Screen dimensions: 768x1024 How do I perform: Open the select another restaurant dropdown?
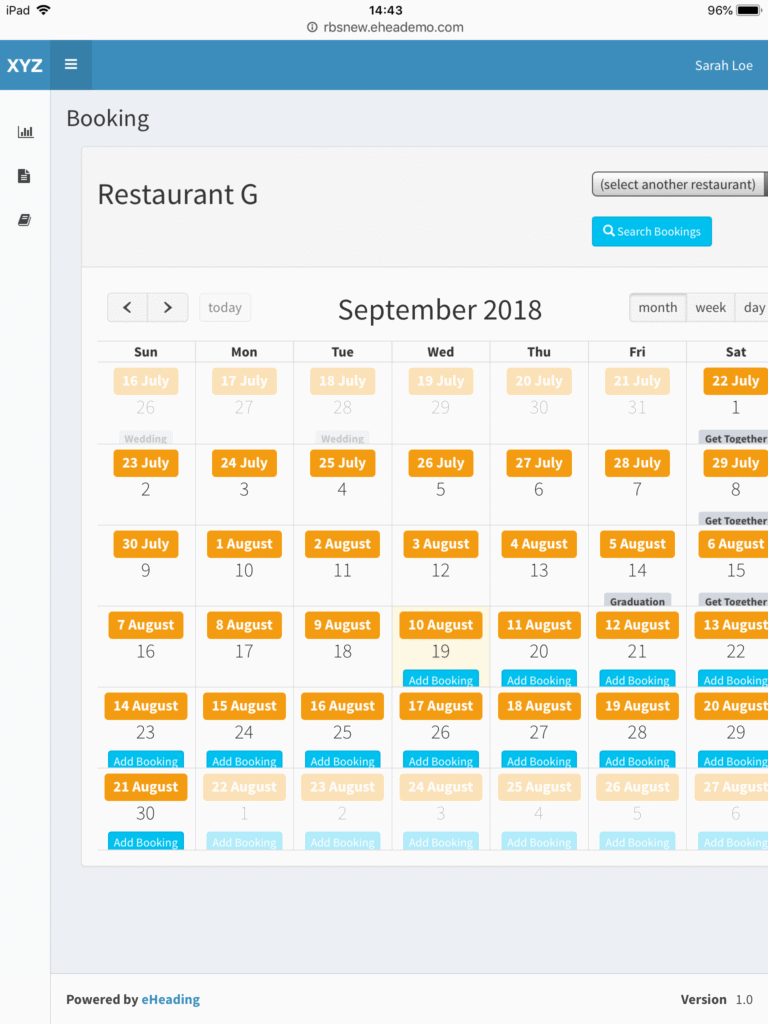point(678,184)
